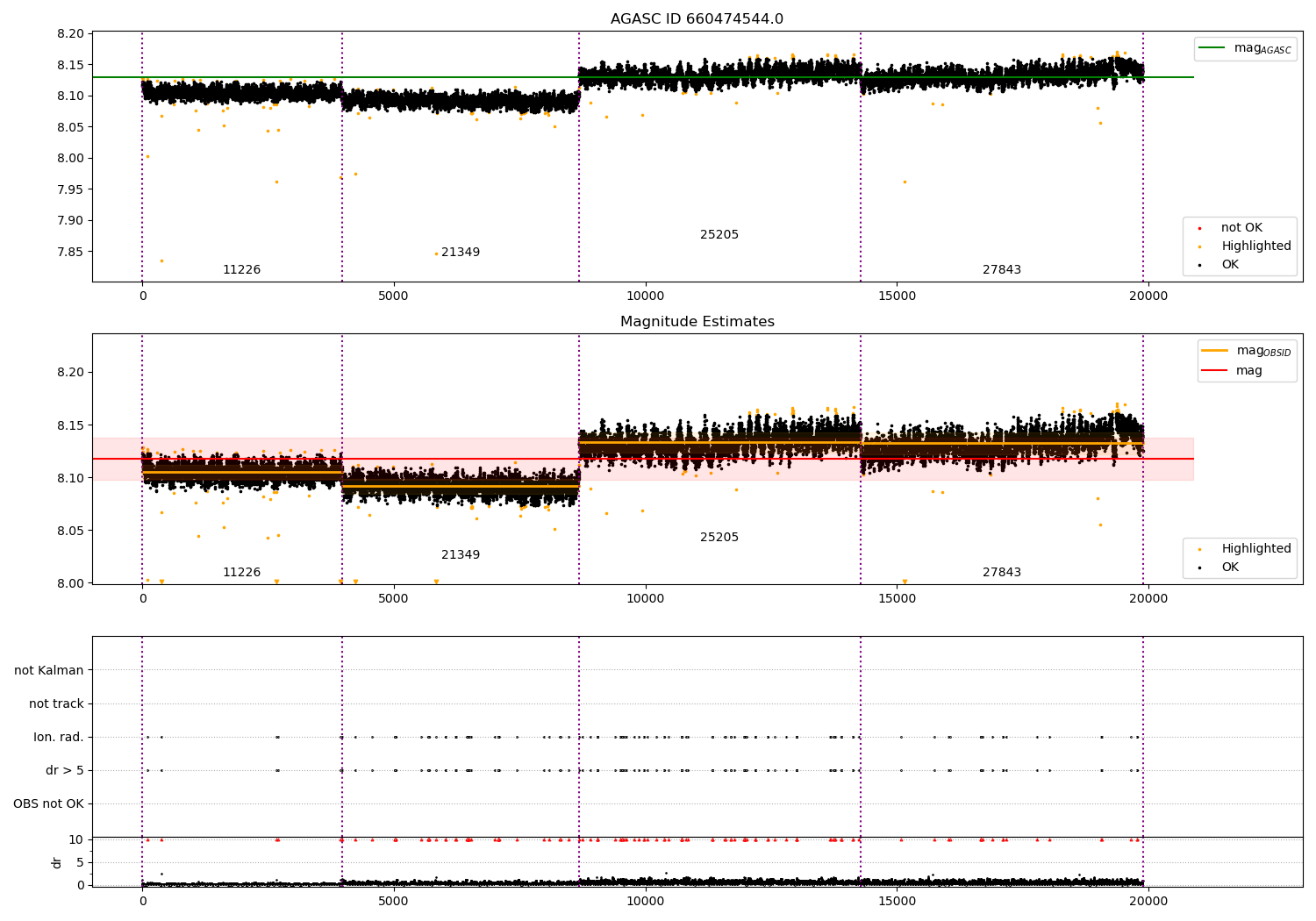This screenshot has width=1316, height=921.
Task: Click the '7.85' tick on top plot
Action: point(72,252)
